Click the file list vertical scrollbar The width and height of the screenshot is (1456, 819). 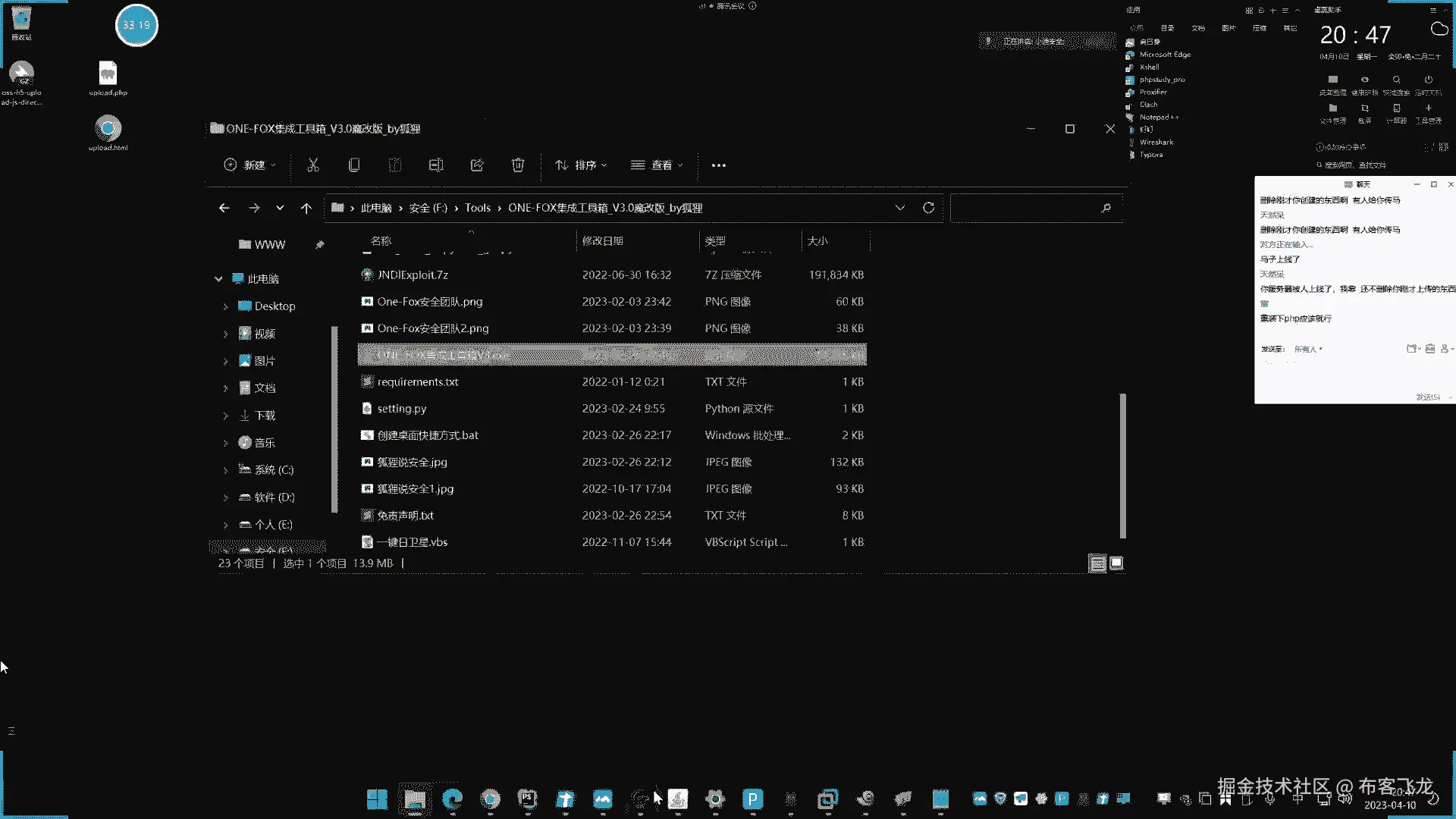1122,464
